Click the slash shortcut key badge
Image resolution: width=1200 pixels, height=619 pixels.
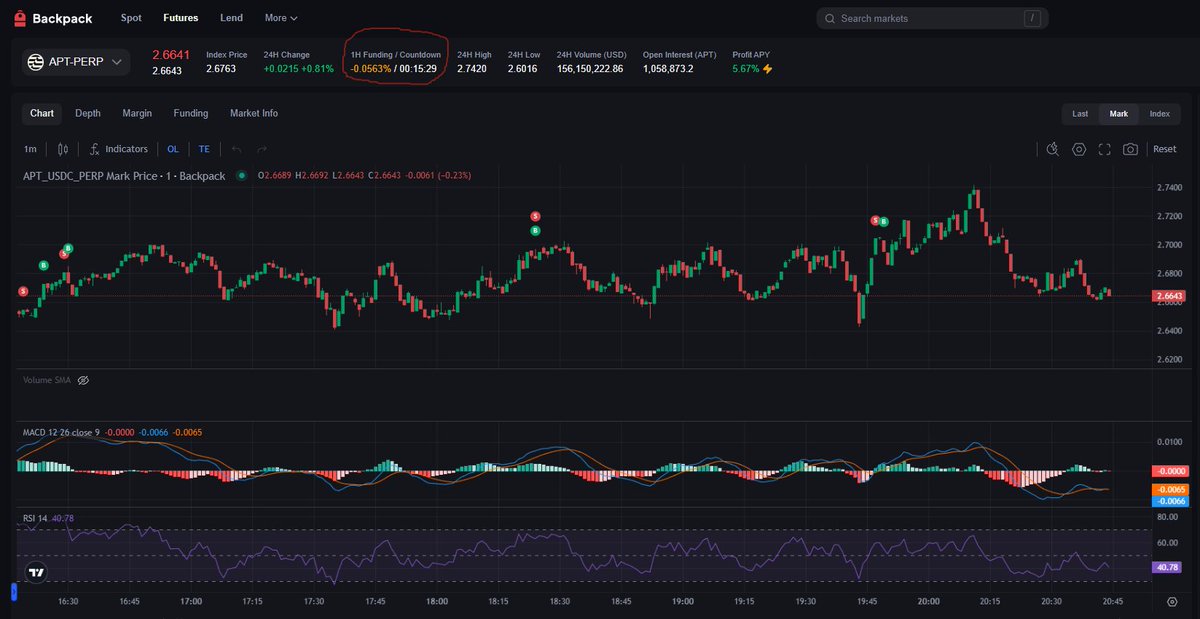pos(1032,18)
